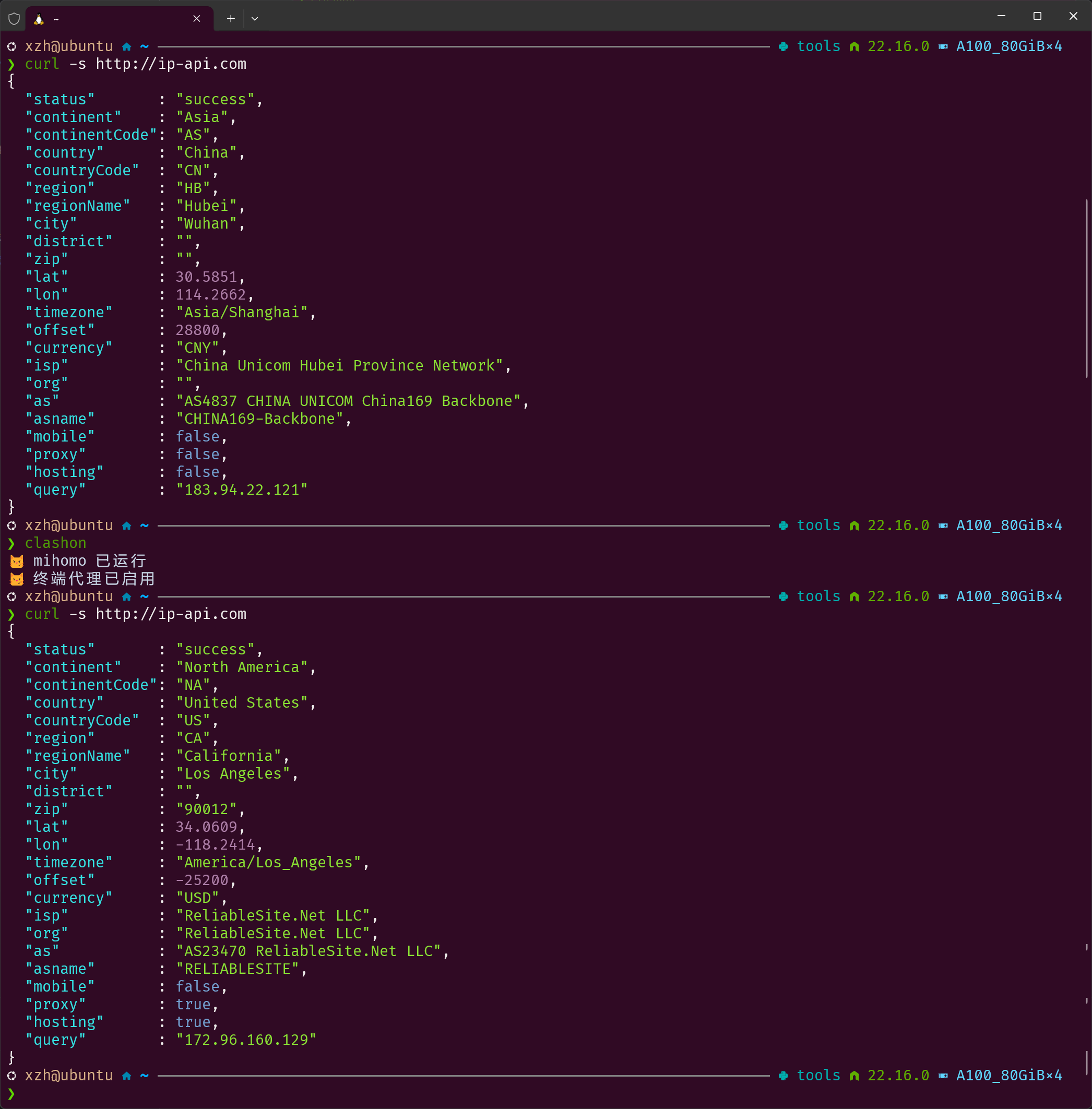Click the "America/Los_Angeles" timezone value
Screen dimensions: 1092x1109
click(x=268, y=863)
